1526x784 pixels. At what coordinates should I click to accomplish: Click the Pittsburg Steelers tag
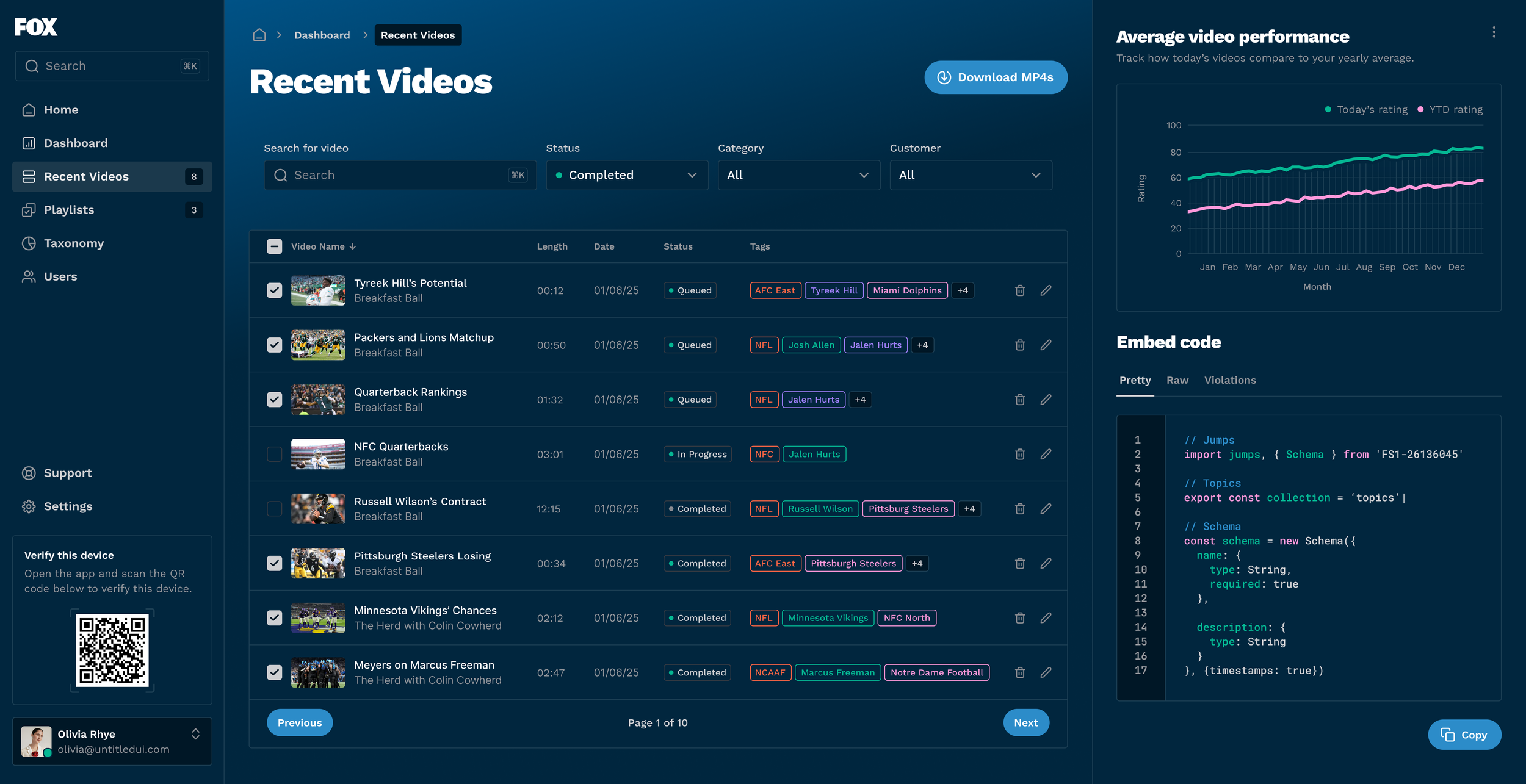pyautogui.click(x=908, y=509)
